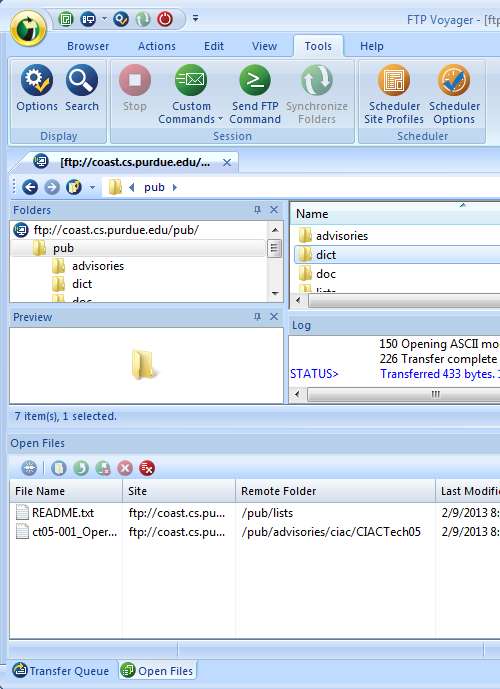Open the Custom Commands dropdown

click(191, 94)
